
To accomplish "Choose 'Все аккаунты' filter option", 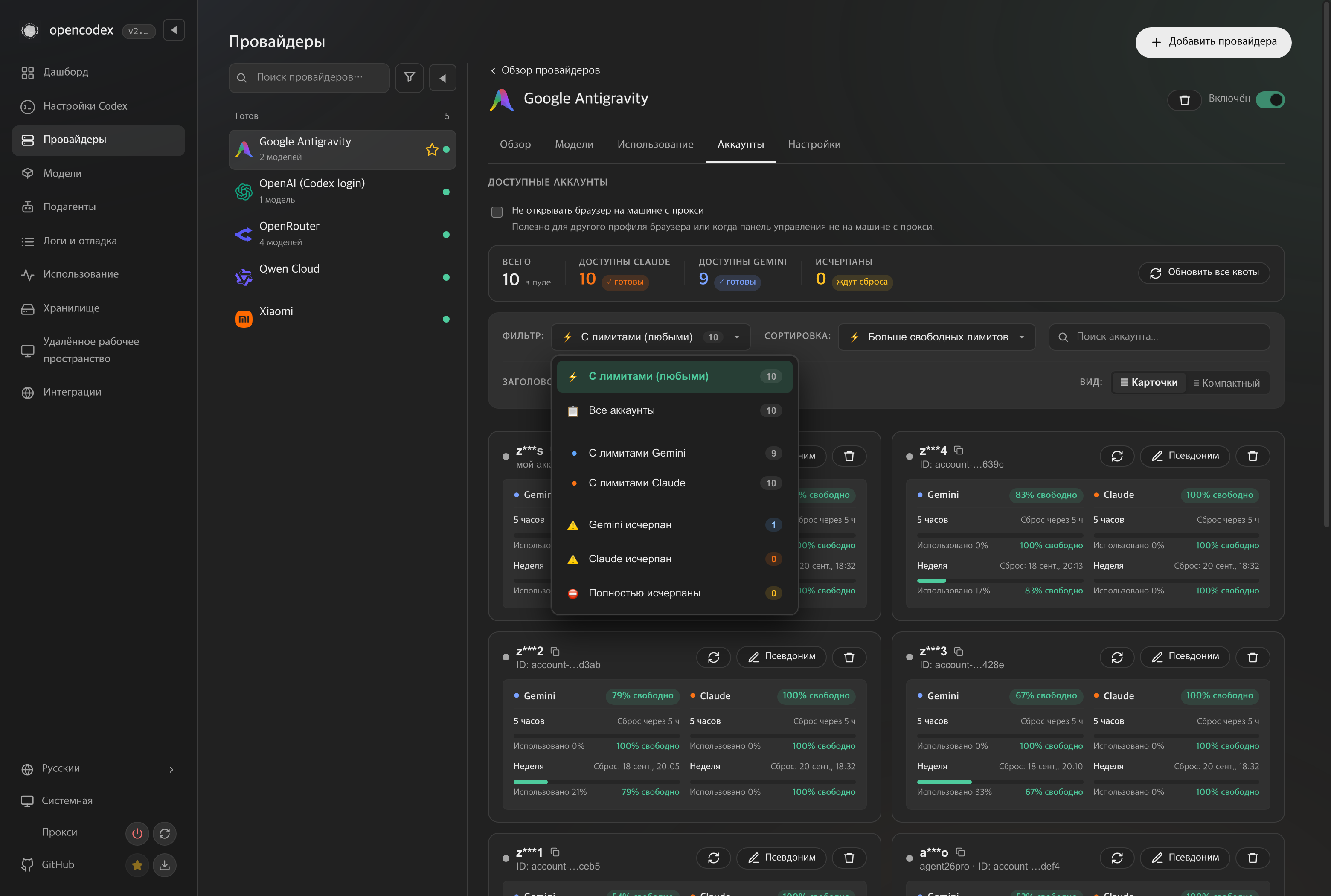I will coord(674,411).
